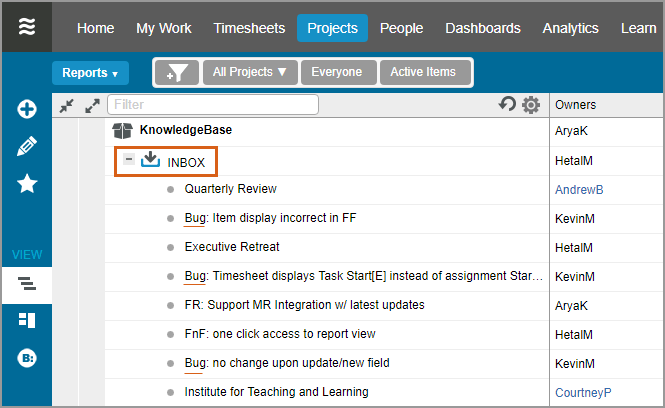Switch to the card board view icon
This screenshot has height=408, width=665.
coord(27,320)
